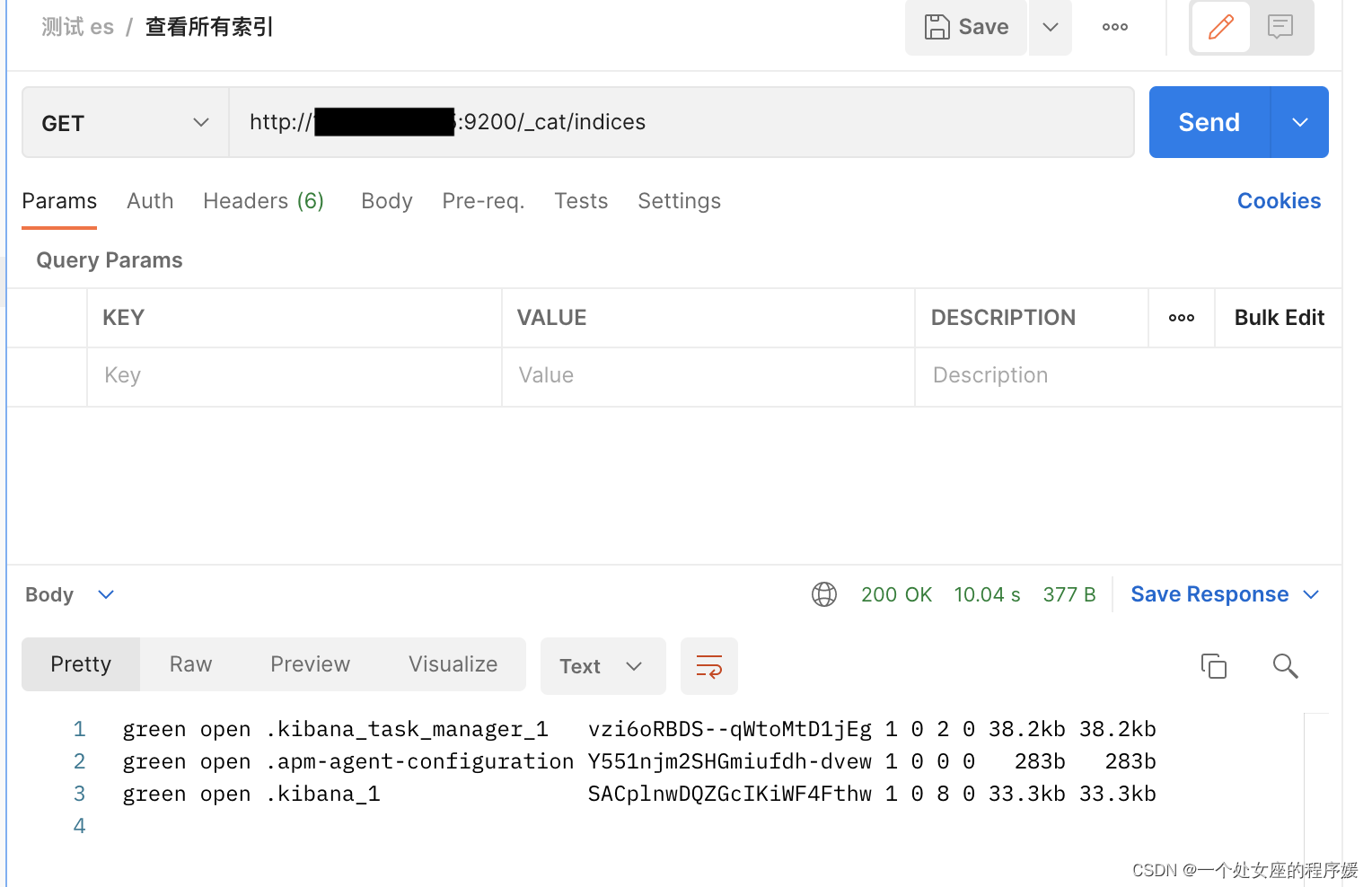This screenshot has height=887, width=1372.
Task: Go to the Settings tab
Action: (x=680, y=201)
